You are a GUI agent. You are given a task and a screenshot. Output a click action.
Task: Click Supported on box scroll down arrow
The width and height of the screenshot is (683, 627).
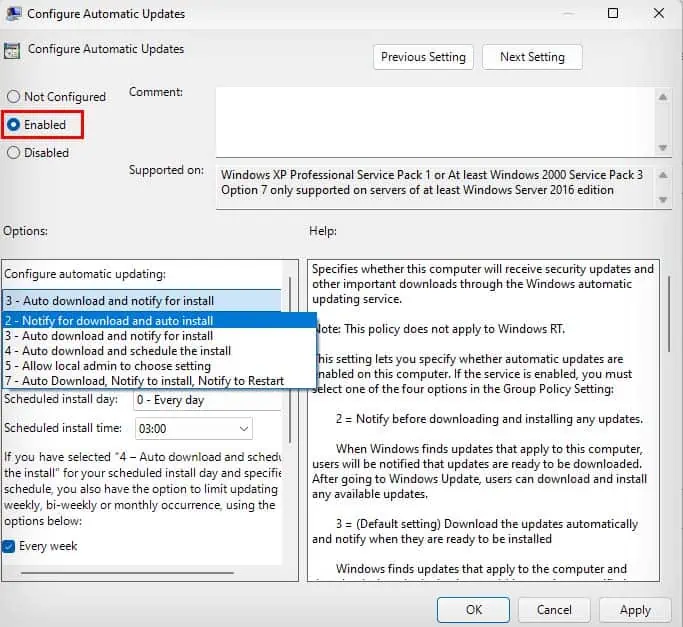(663, 200)
